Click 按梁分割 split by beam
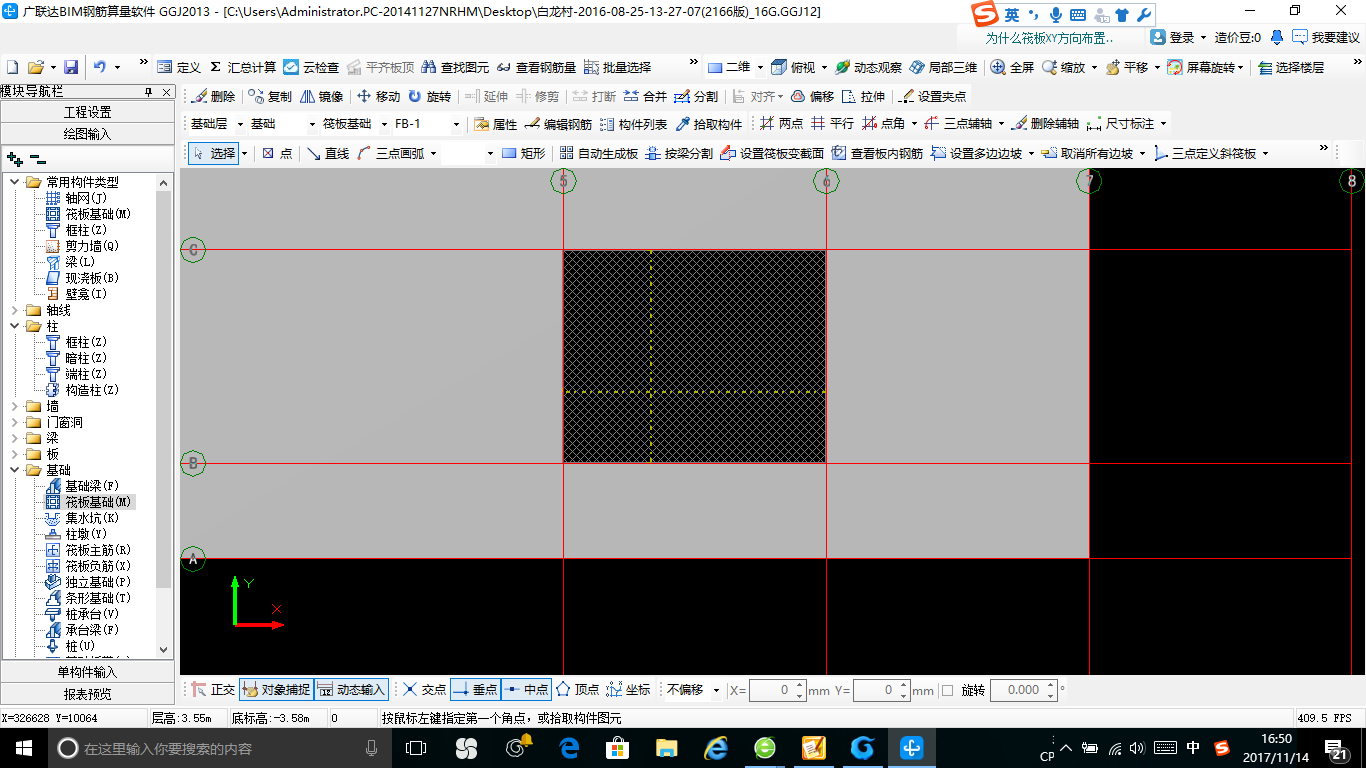 click(679, 154)
